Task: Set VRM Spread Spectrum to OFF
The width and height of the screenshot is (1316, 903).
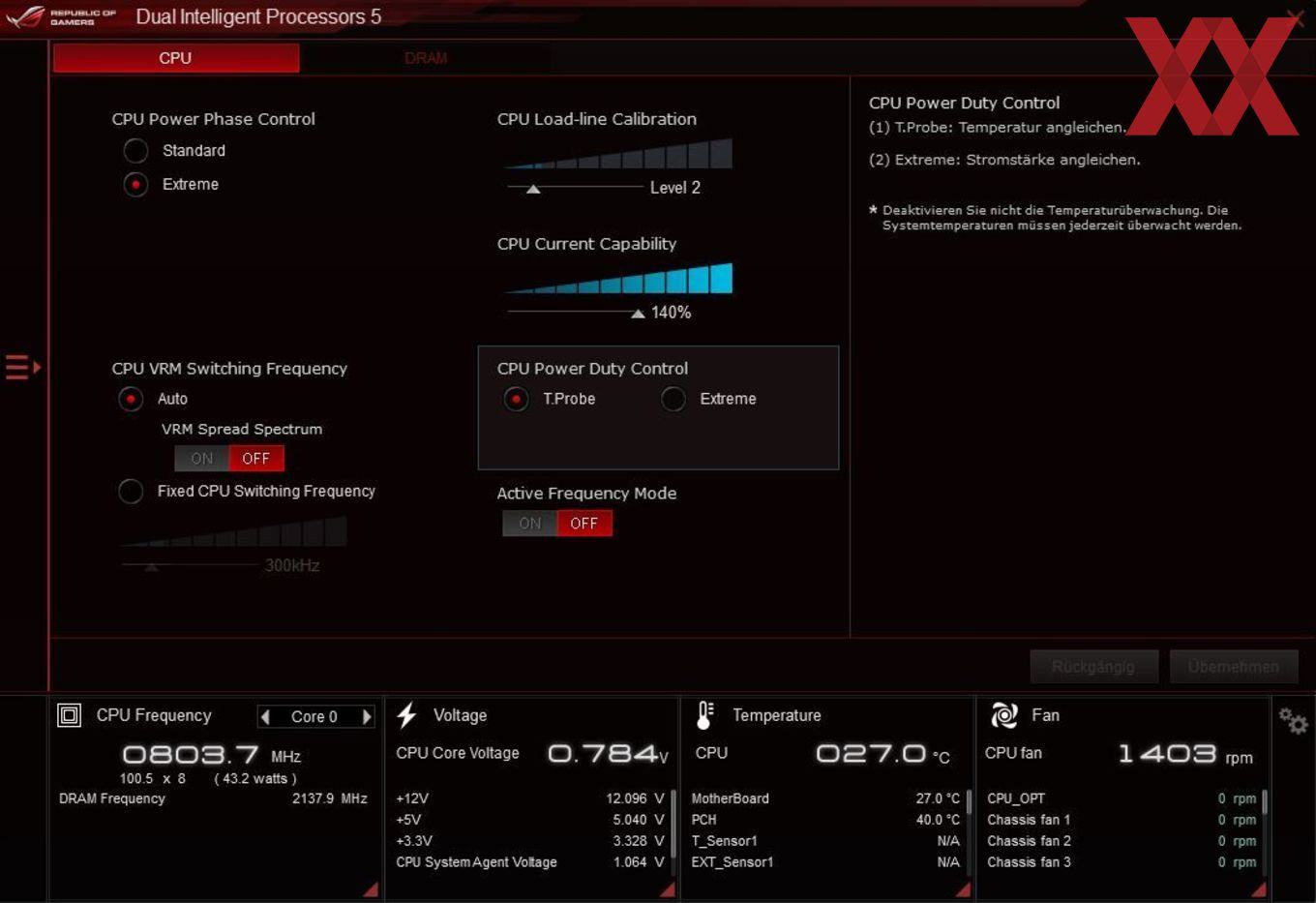Action: [x=256, y=459]
